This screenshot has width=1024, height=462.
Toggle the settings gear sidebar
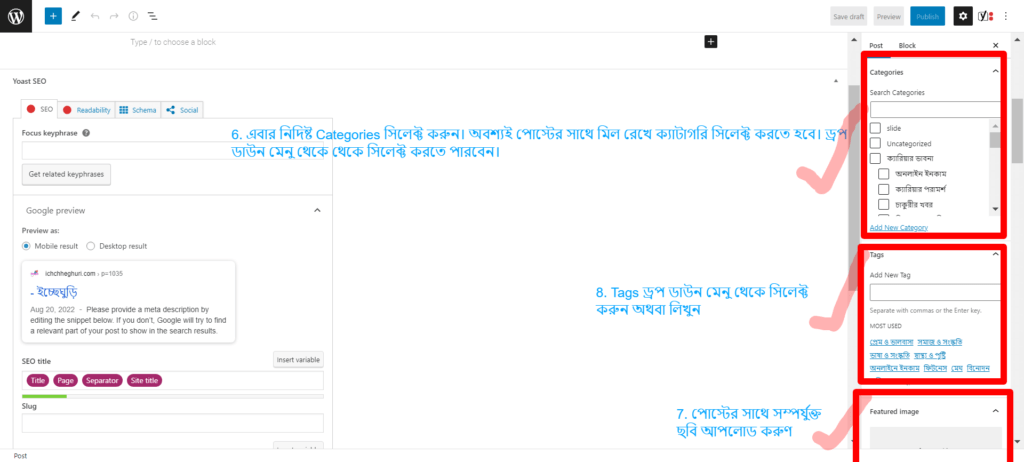962,16
